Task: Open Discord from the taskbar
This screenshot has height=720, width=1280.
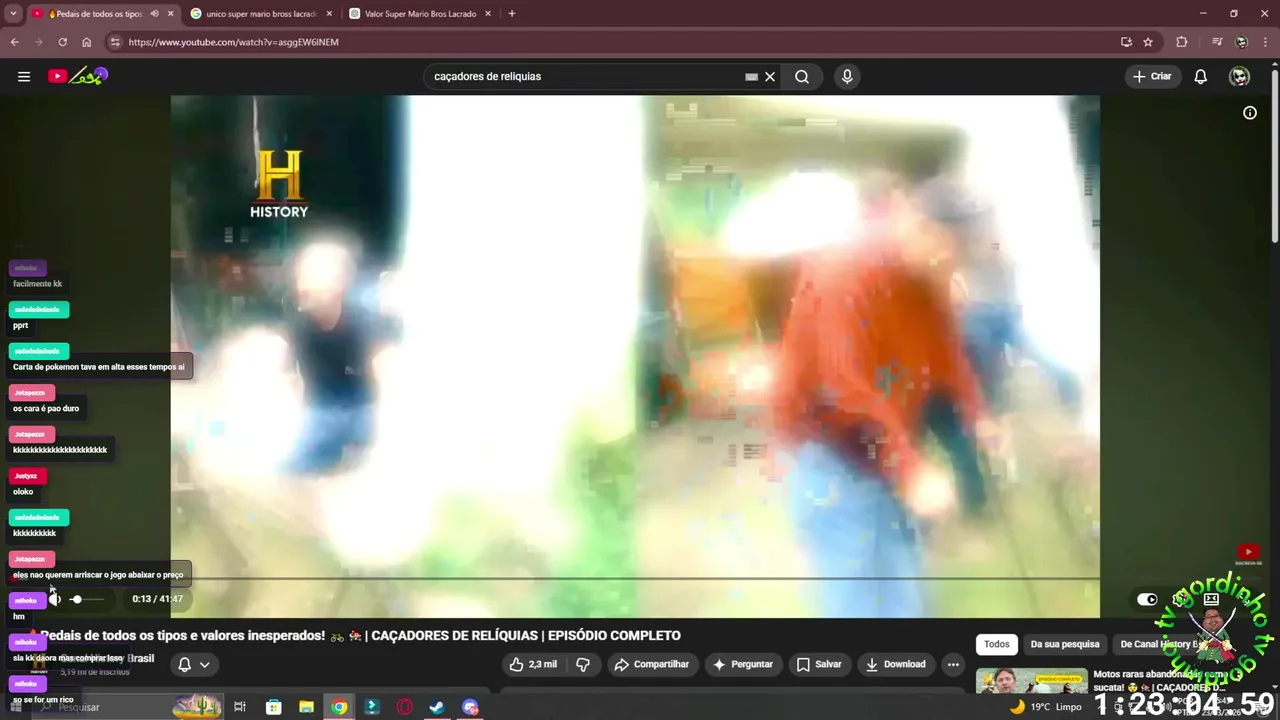Action: click(x=470, y=707)
